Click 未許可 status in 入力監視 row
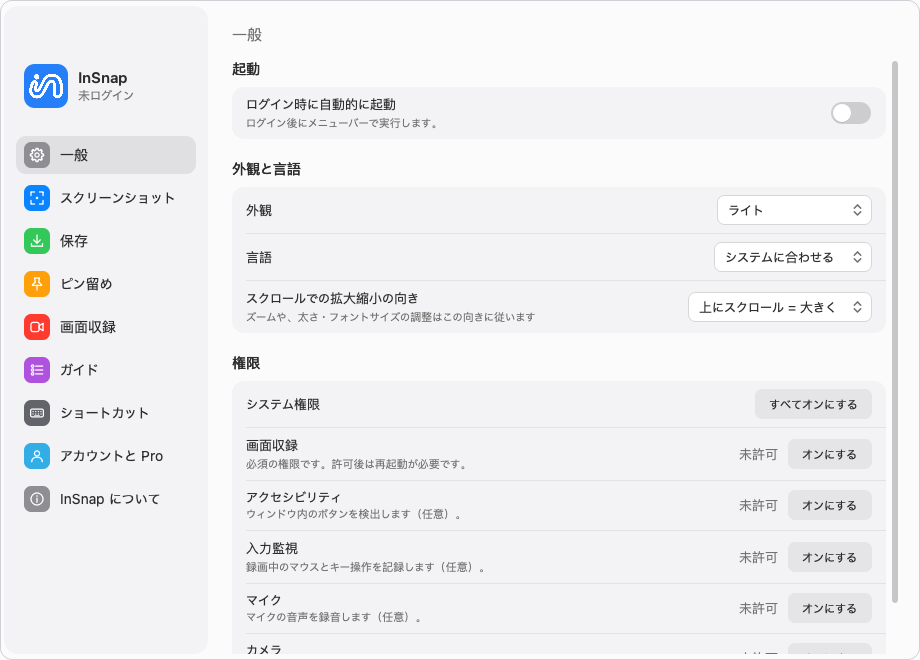This screenshot has height=660, width=920. click(758, 557)
